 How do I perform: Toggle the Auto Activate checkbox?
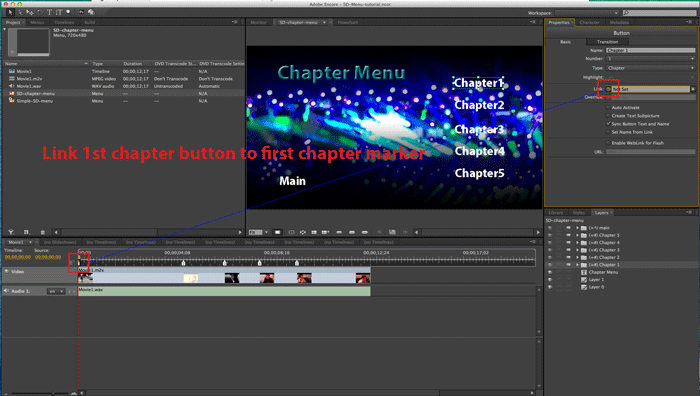coord(608,108)
